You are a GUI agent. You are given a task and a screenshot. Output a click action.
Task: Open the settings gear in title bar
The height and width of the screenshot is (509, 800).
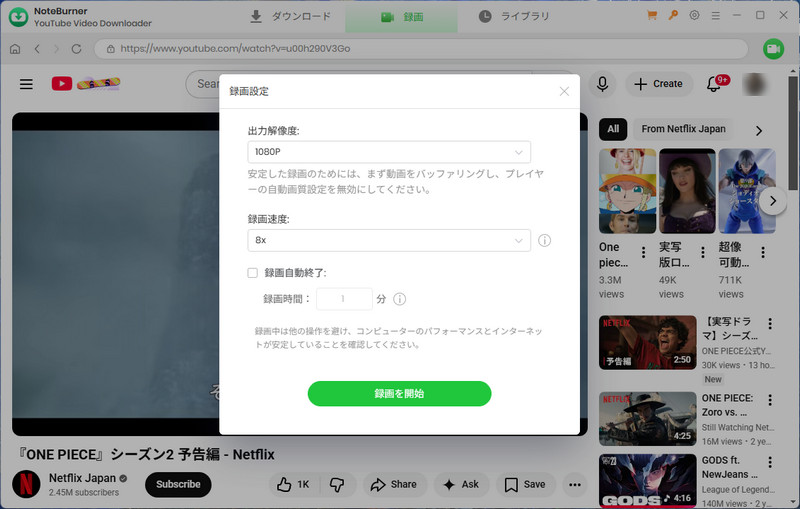(x=694, y=15)
